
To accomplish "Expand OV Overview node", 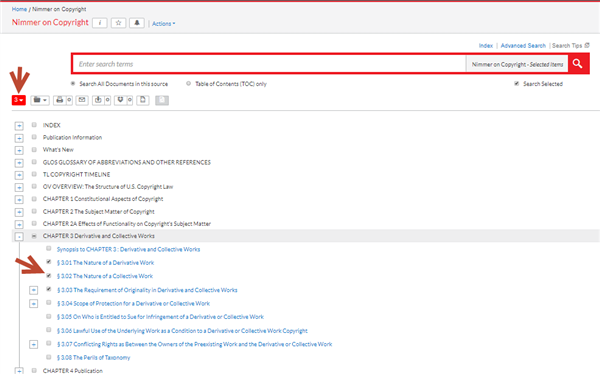I will 19,188.
